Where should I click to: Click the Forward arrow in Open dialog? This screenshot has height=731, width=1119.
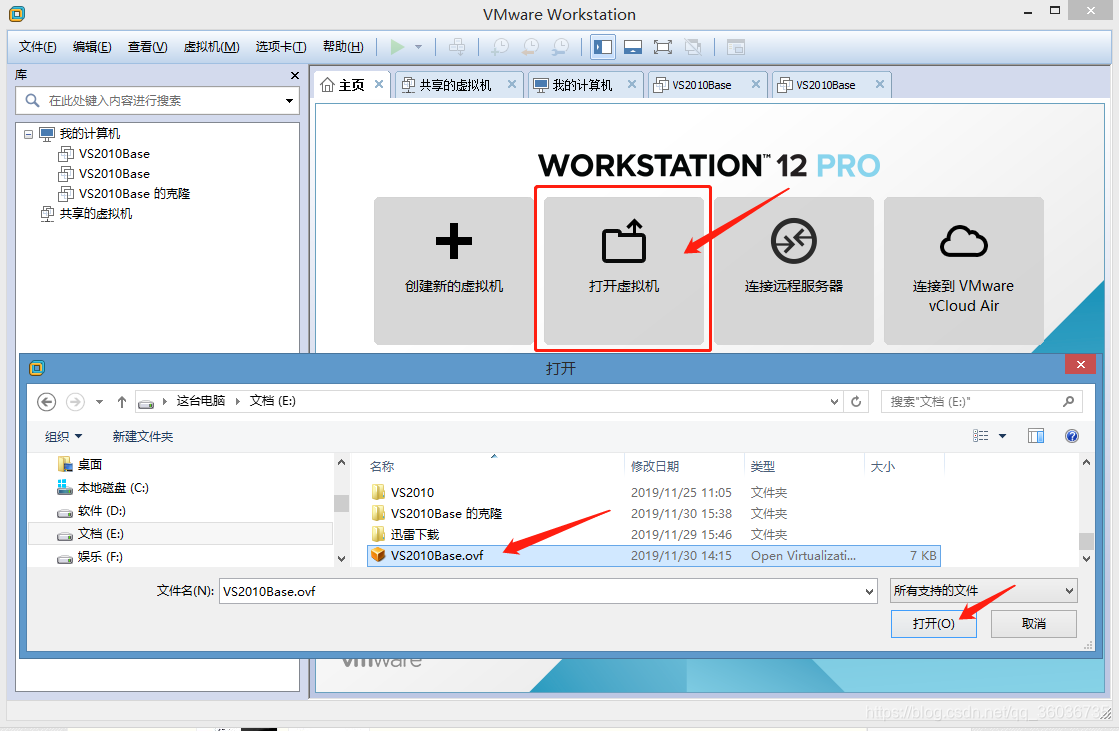click(75, 402)
